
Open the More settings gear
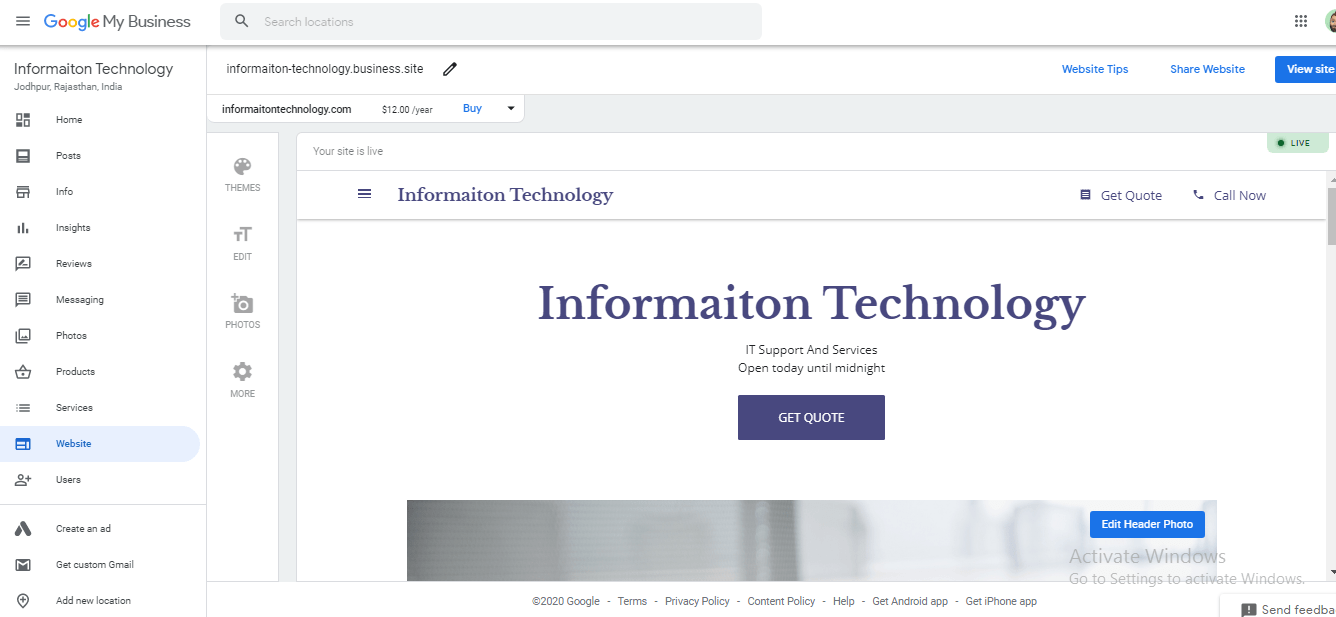click(x=242, y=380)
